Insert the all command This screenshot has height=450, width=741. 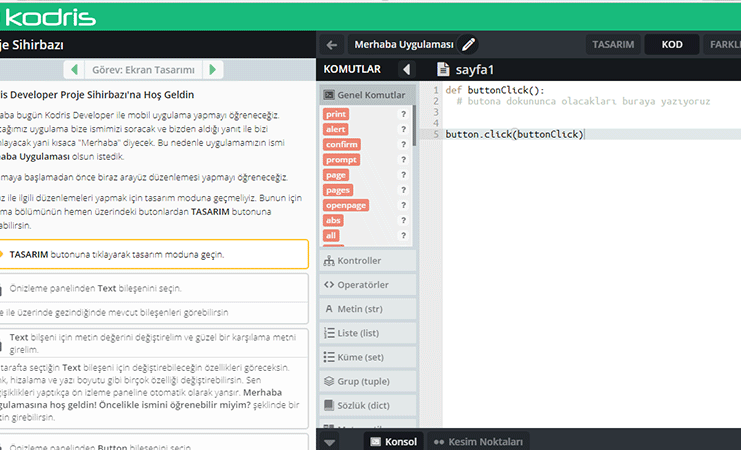point(331,235)
